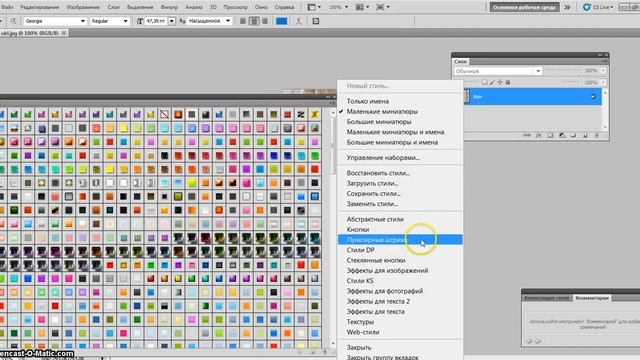The image size is (640, 360).
Task: Open the arrange documents icon
Action: coord(361,7)
